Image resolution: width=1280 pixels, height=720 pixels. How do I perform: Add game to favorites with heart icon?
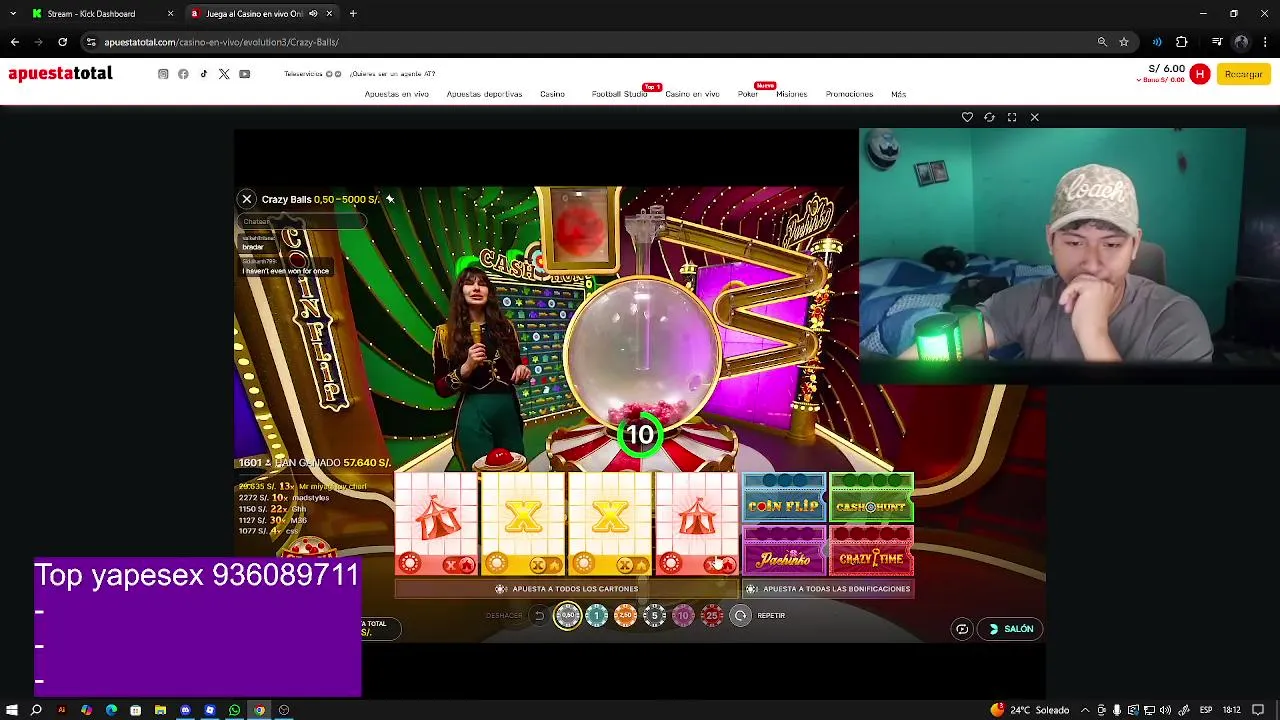tap(967, 117)
